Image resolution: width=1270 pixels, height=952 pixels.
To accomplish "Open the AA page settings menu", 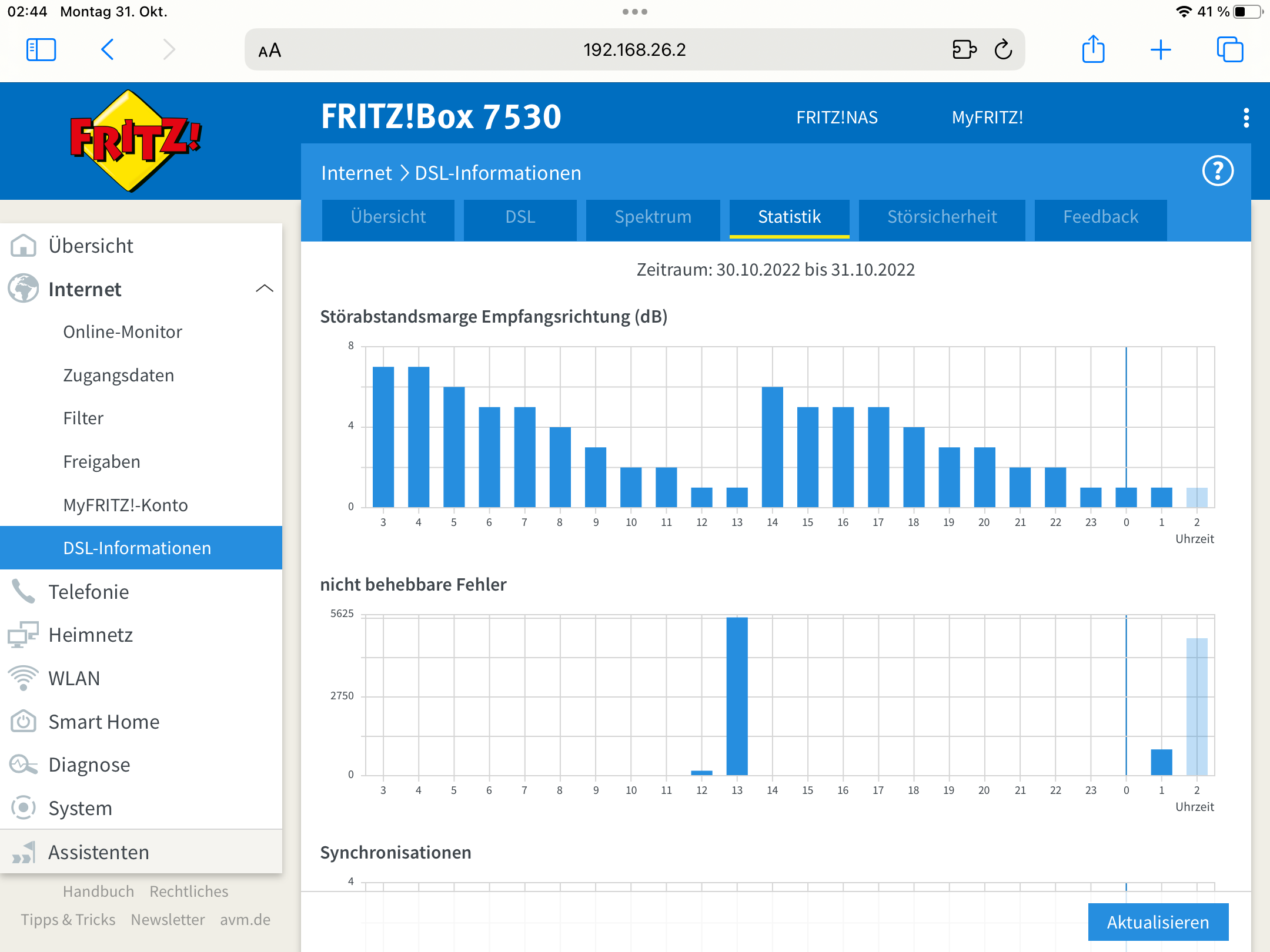I will [x=270, y=51].
